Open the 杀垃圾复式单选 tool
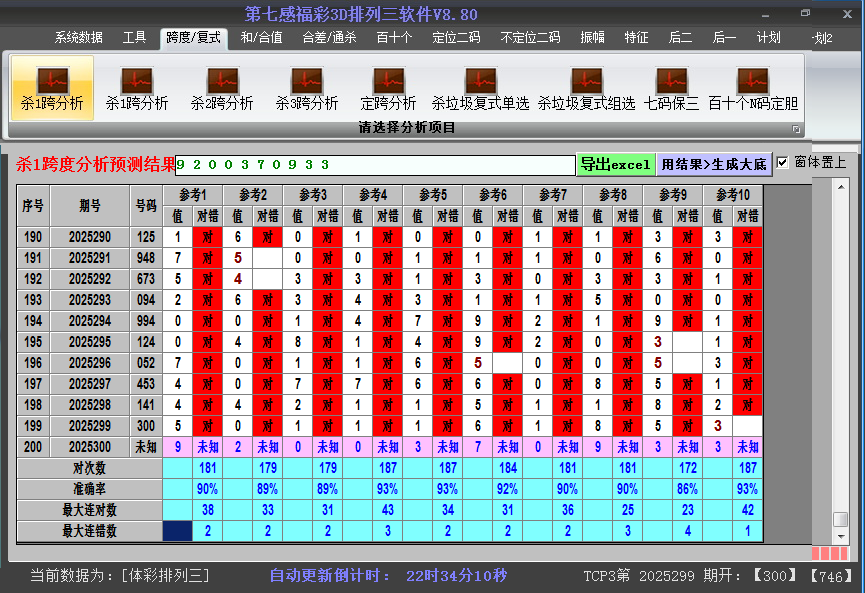 (479, 87)
